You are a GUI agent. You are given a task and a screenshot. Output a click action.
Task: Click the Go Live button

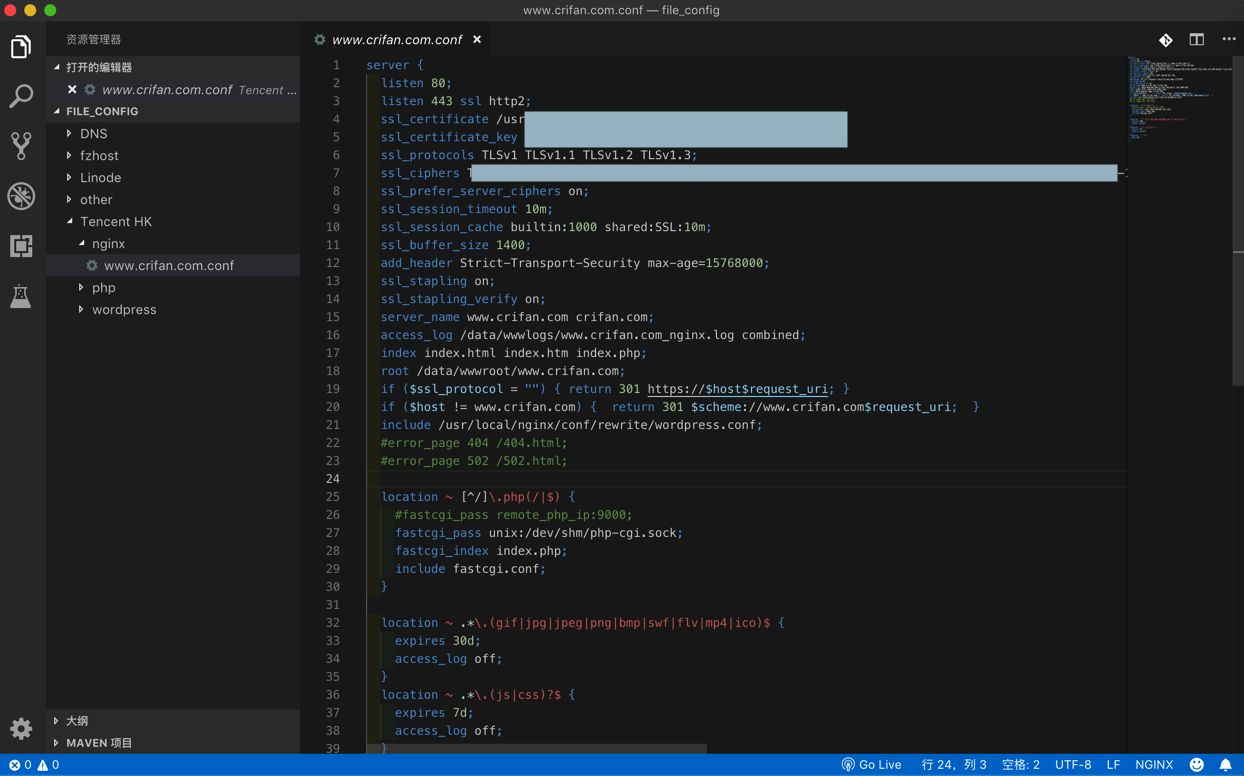(x=871, y=765)
